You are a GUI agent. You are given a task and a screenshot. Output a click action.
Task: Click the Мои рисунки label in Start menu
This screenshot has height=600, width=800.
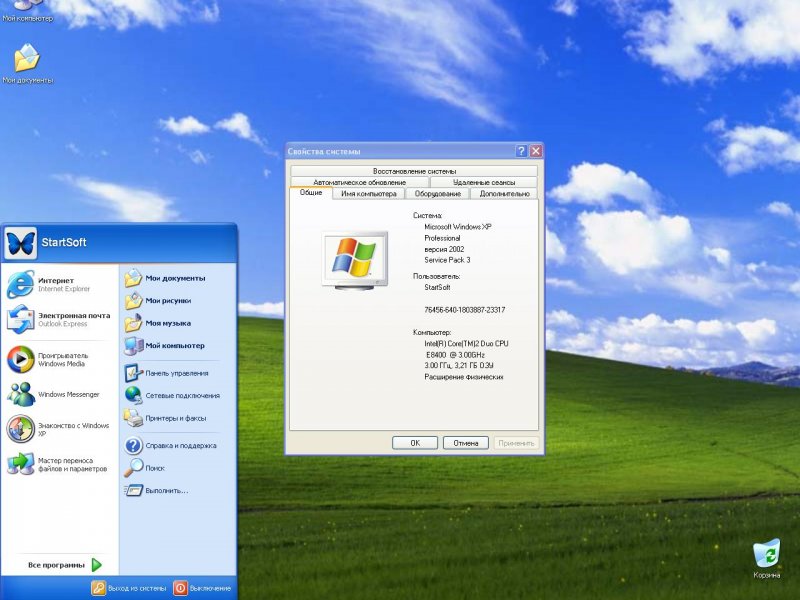[168, 301]
